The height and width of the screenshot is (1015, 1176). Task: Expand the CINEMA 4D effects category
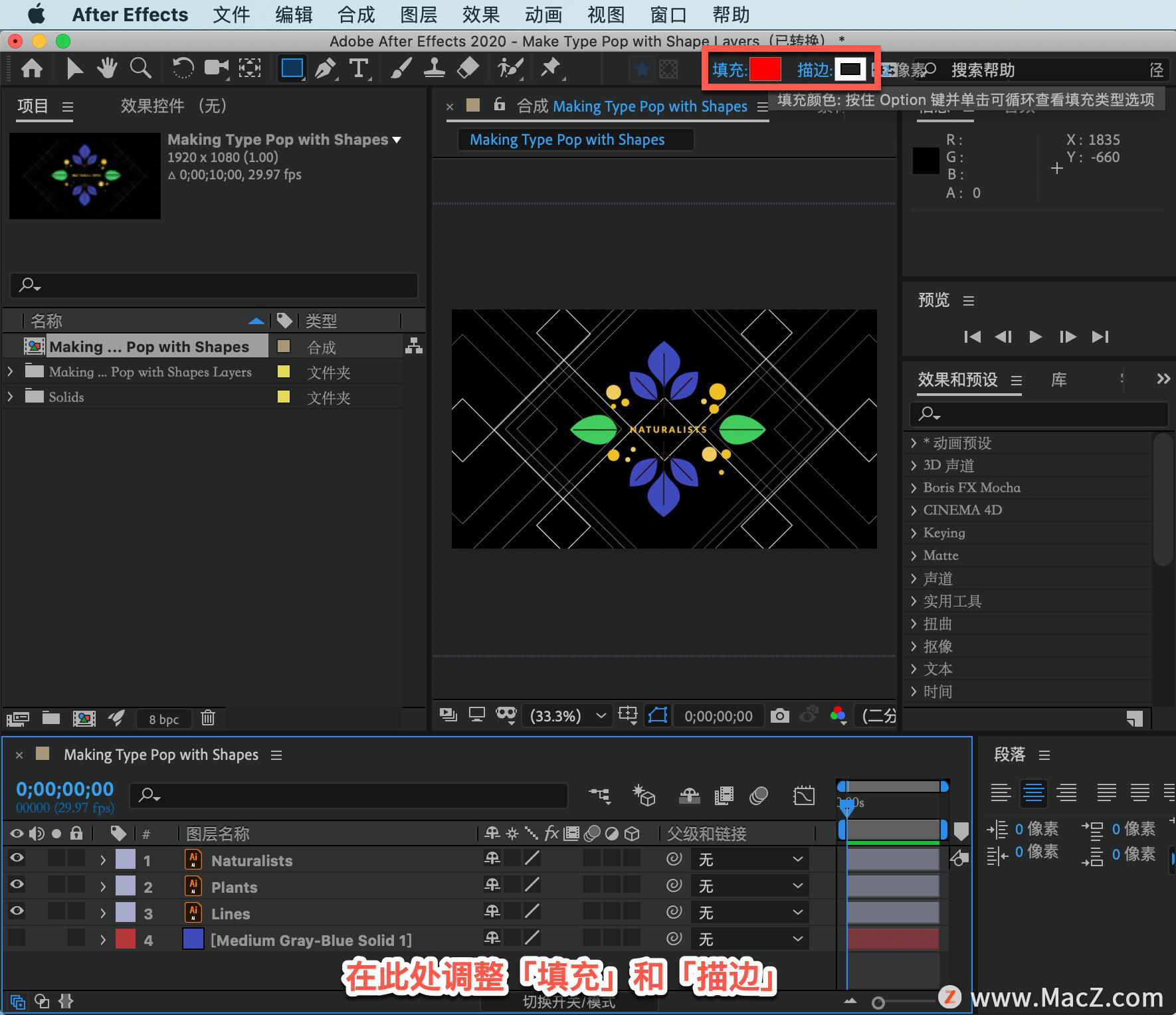914,510
